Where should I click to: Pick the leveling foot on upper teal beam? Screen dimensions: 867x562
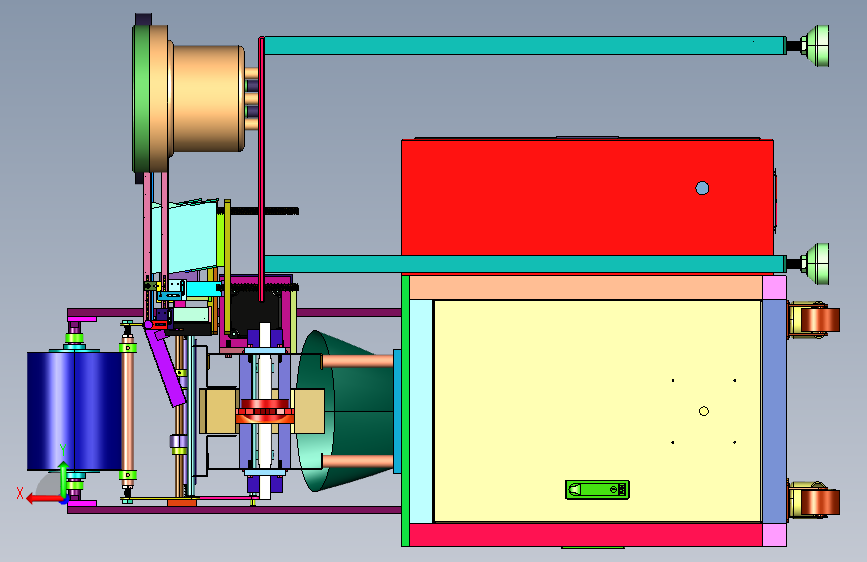coord(817,45)
